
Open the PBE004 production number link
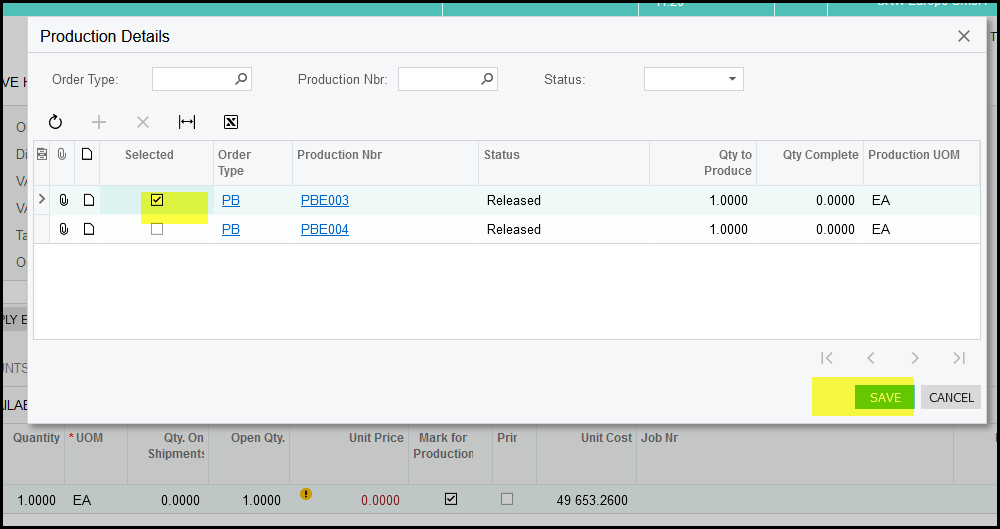325,229
